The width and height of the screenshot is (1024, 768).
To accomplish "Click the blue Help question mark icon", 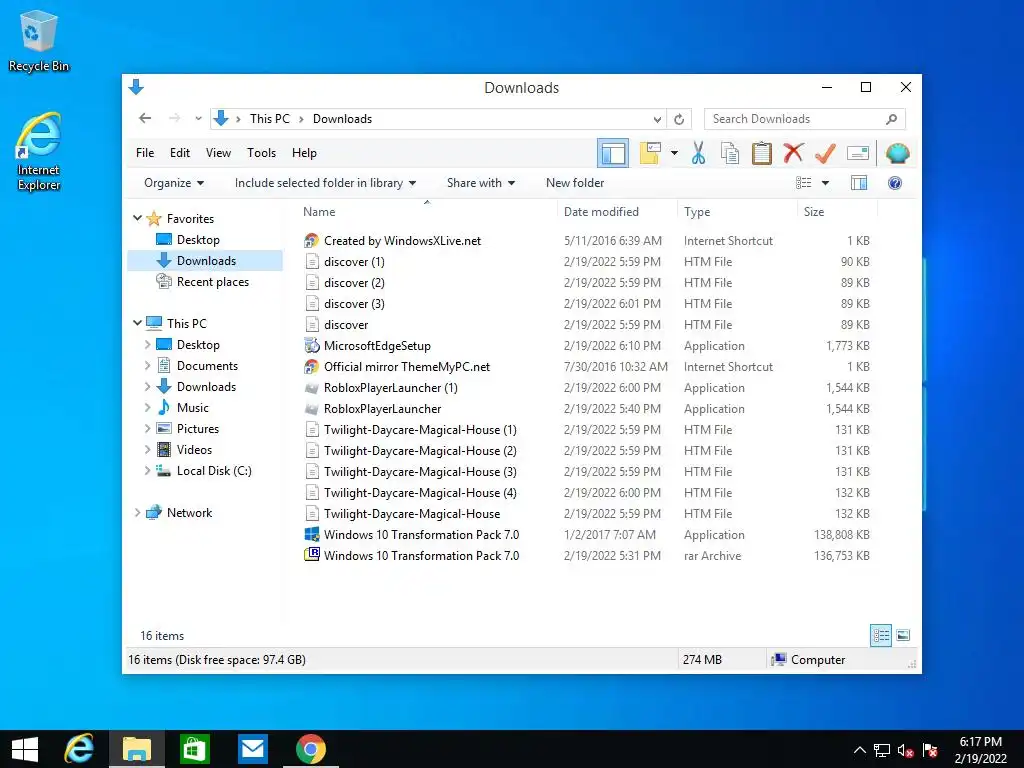I will (895, 183).
